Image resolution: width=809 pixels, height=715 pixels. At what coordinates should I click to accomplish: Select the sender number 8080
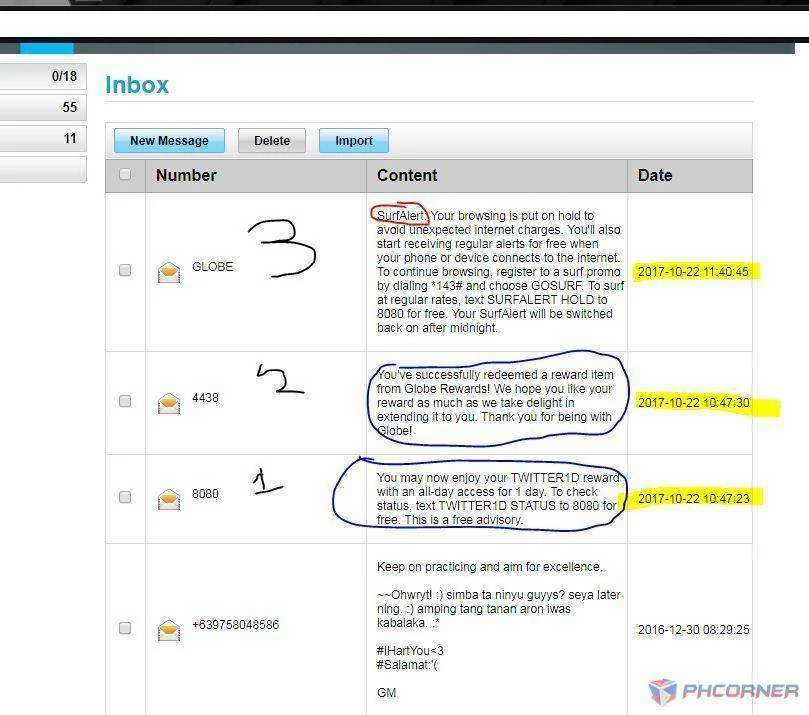(x=205, y=494)
